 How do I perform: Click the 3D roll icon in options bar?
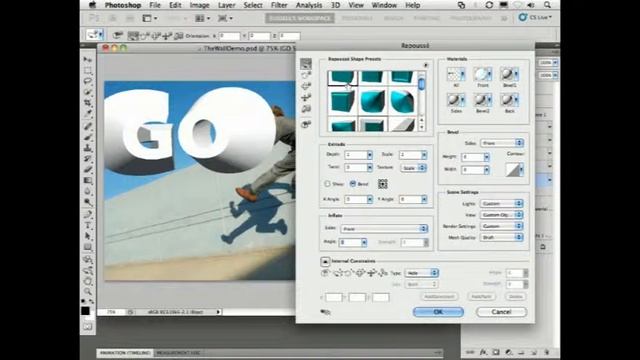click(x=145, y=36)
